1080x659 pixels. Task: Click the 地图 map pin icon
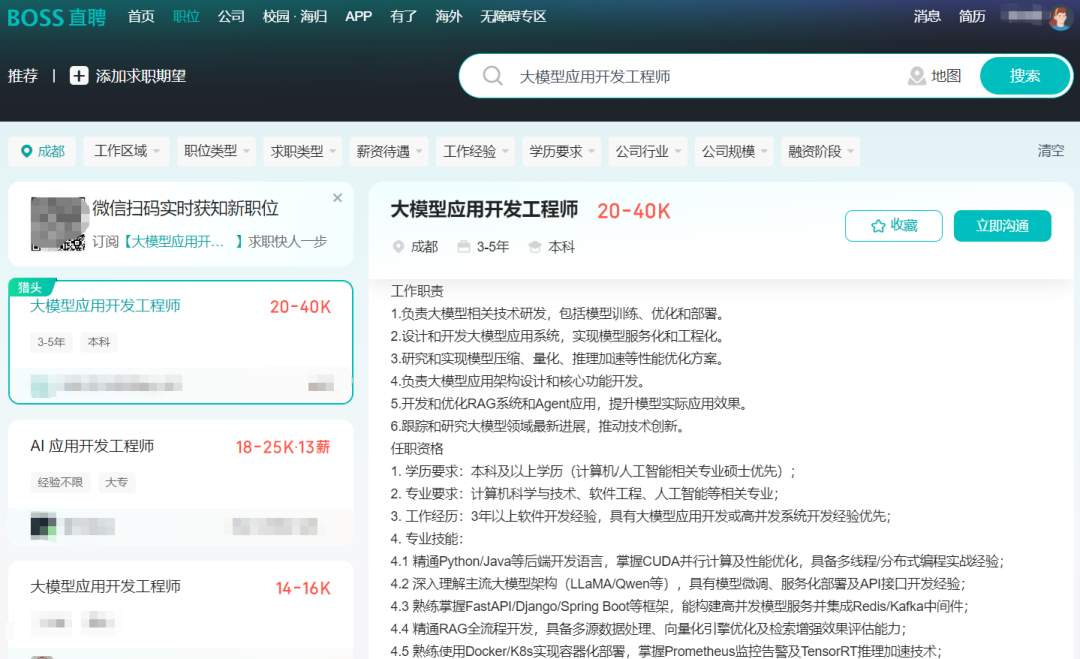(917, 76)
